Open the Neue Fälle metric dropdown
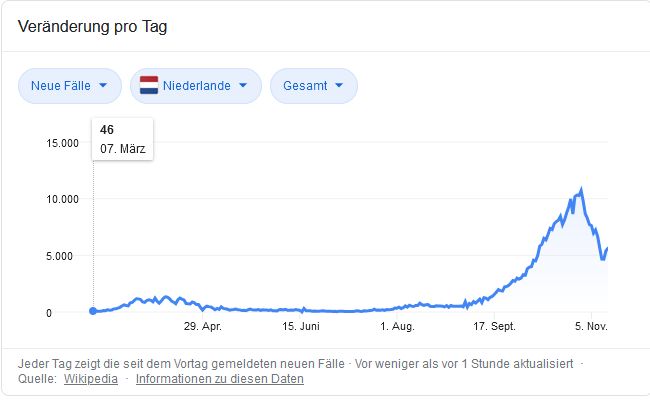This screenshot has width=650, height=400. [69, 86]
